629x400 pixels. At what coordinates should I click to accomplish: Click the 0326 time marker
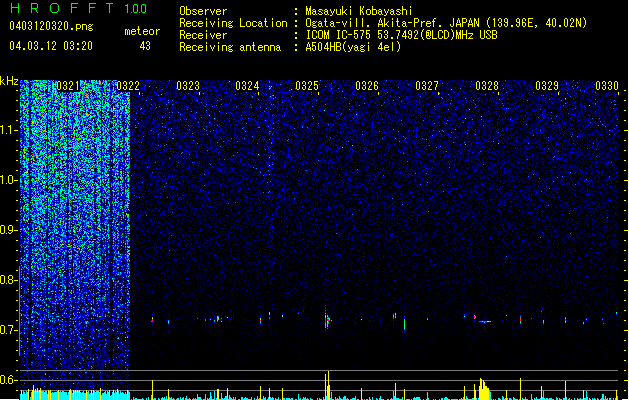(367, 86)
